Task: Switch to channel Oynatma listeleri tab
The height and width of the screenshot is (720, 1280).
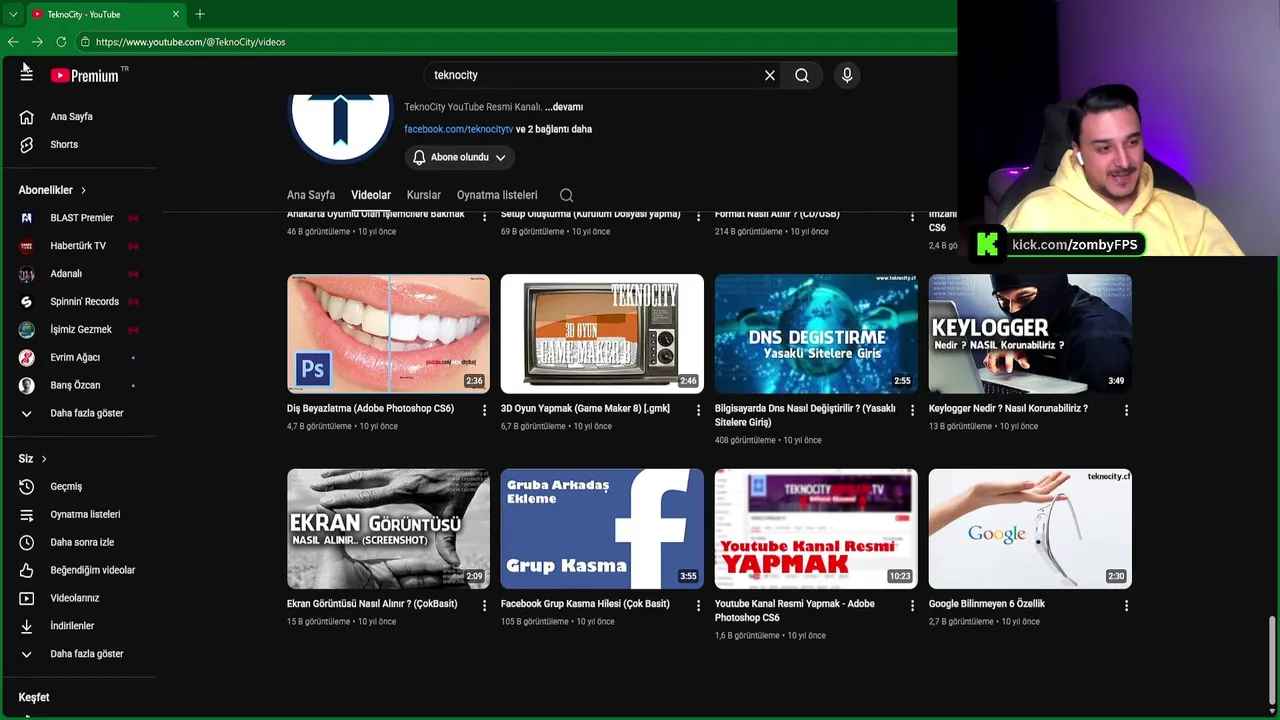Action: [497, 195]
